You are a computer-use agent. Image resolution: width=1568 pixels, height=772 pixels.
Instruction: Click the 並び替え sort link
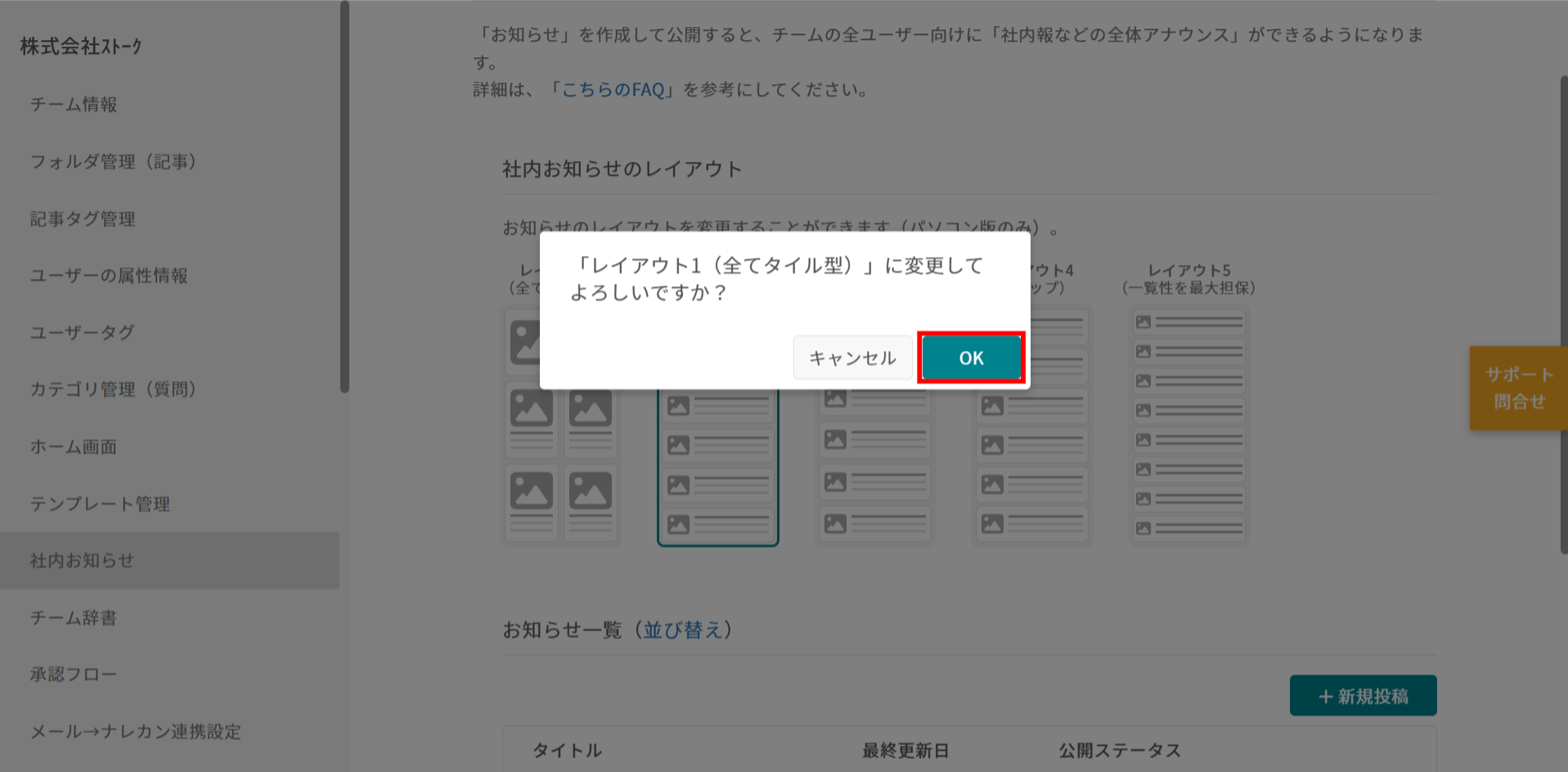click(682, 630)
